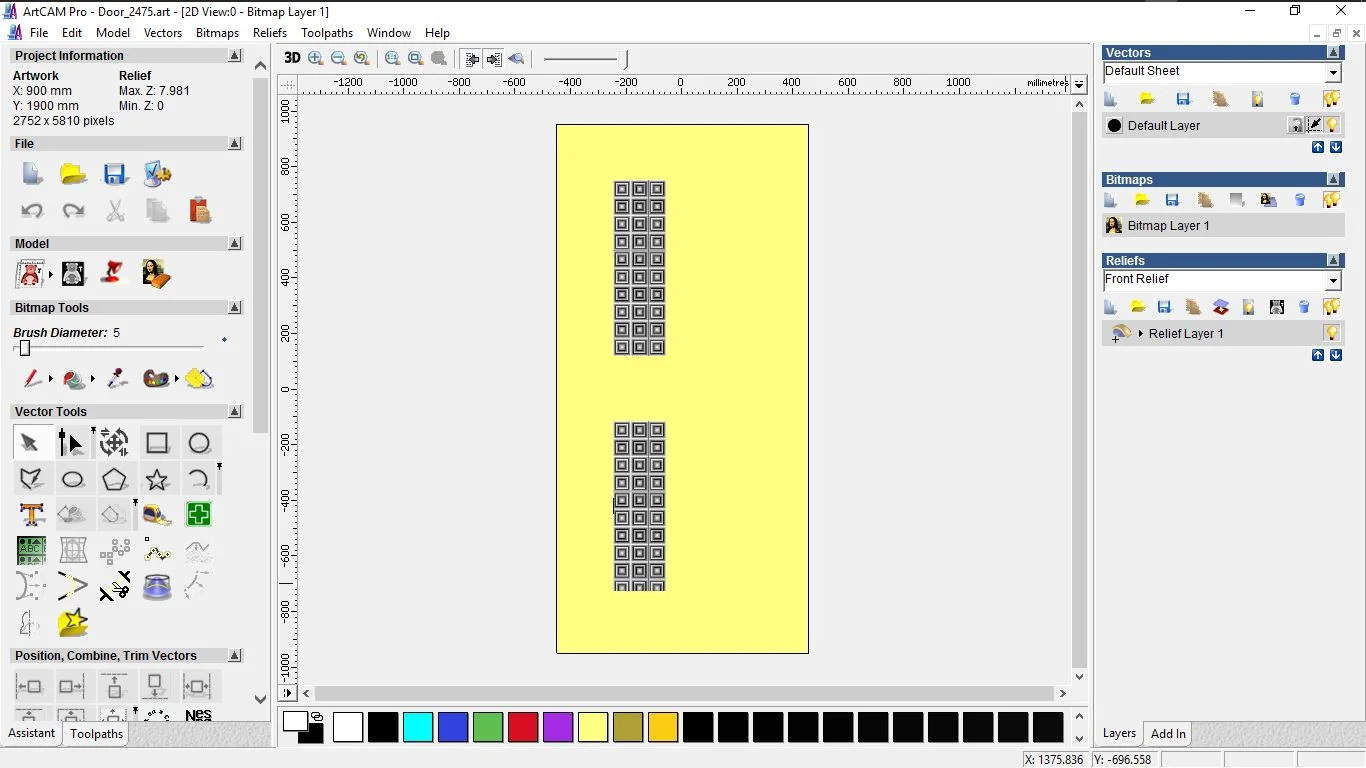The width and height of the screenshot is (1366, 768).
Task: Open the Toolpaths menu
Action: click(327, 33)
